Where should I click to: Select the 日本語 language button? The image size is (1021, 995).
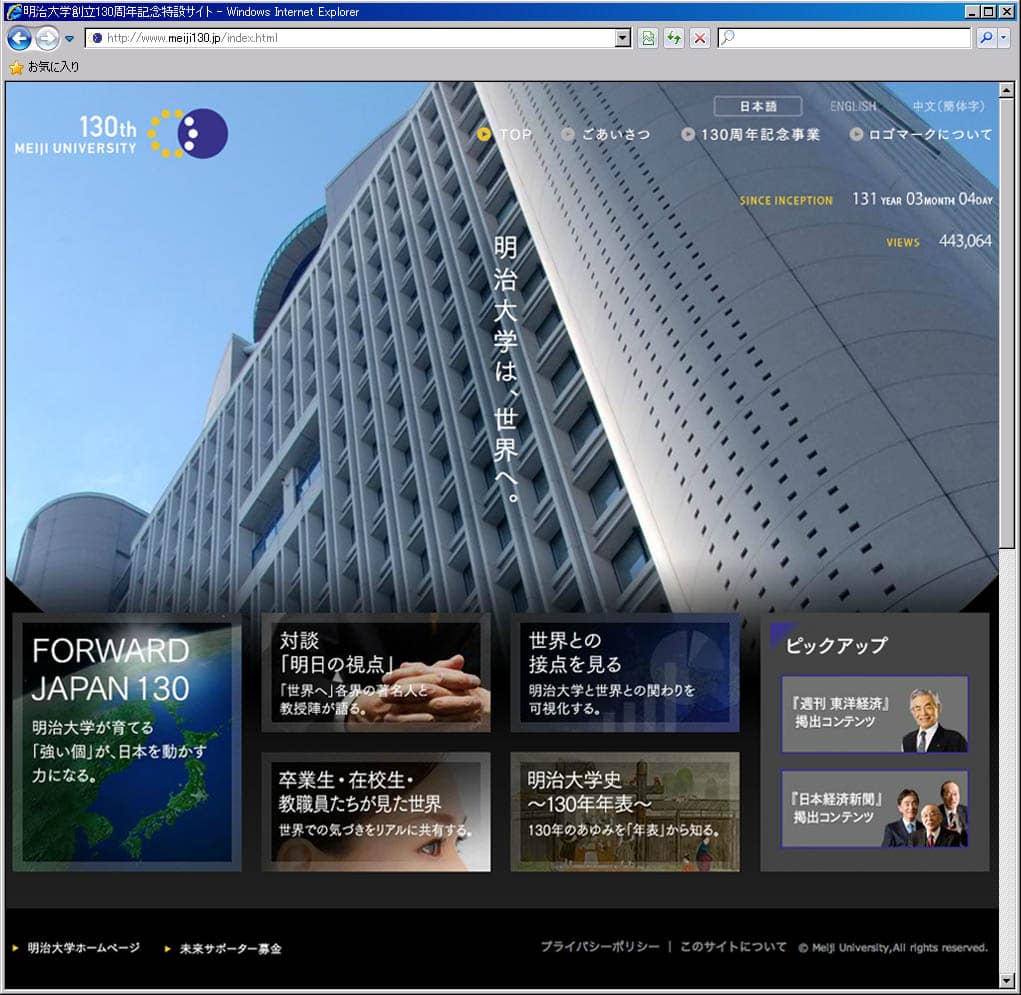pyautogui.click(x=758, y=106)
